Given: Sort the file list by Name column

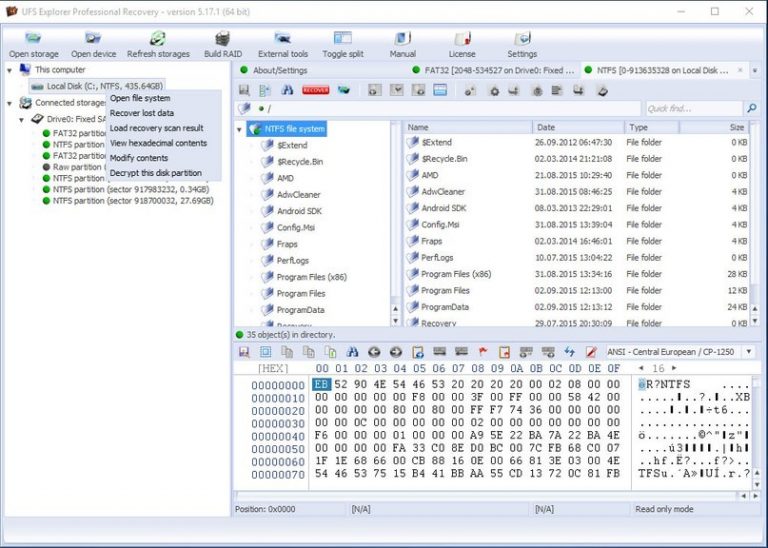Looking at the screenshot, I should click(x=468, y=127).
